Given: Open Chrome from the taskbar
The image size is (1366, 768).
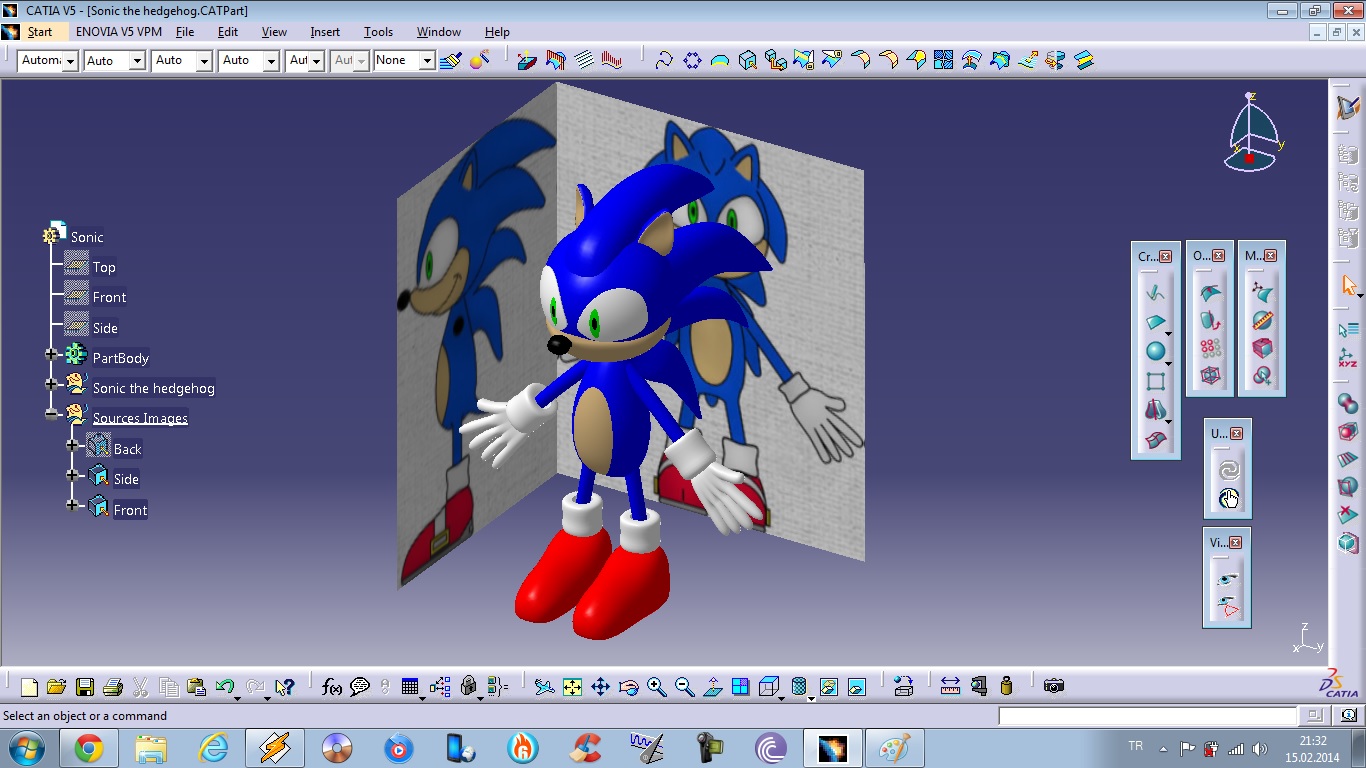Looking at the screenshot, I should coord(89,748).
